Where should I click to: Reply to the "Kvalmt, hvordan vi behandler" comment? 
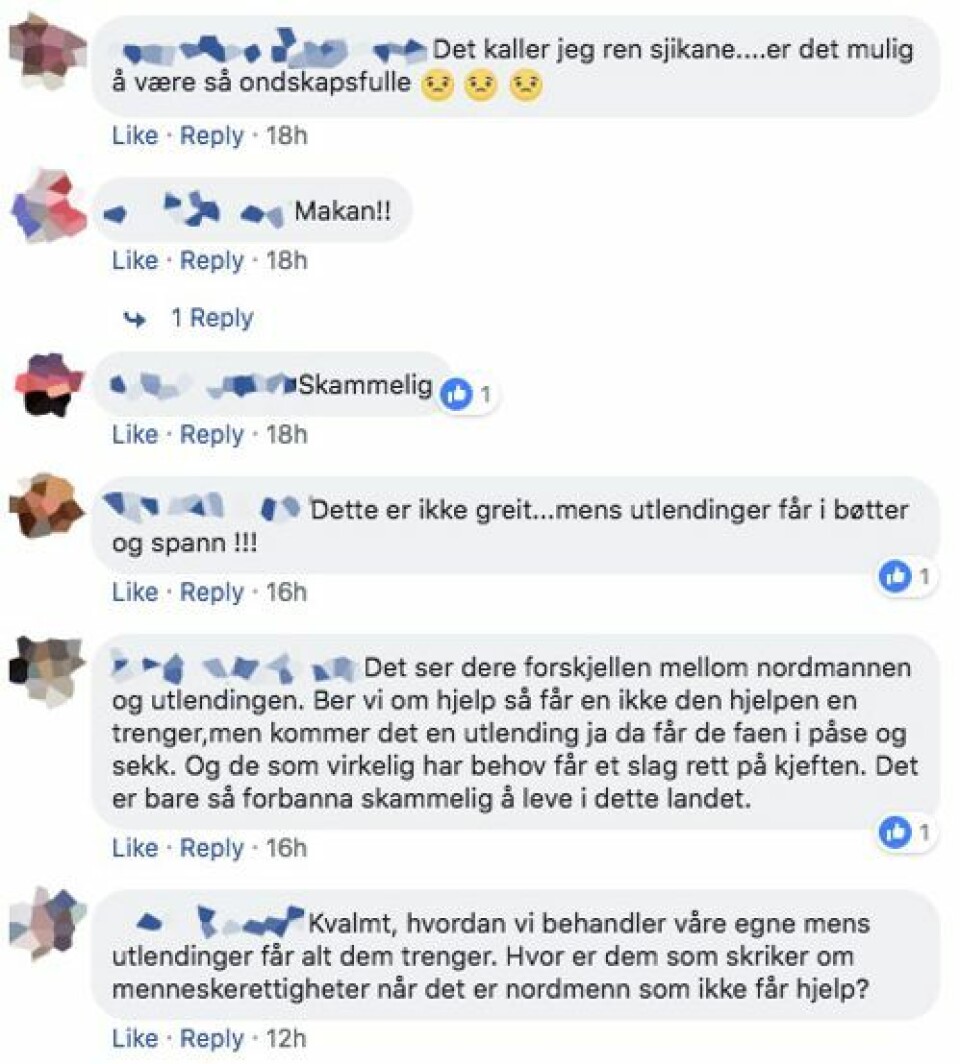tap(211, 1039)
